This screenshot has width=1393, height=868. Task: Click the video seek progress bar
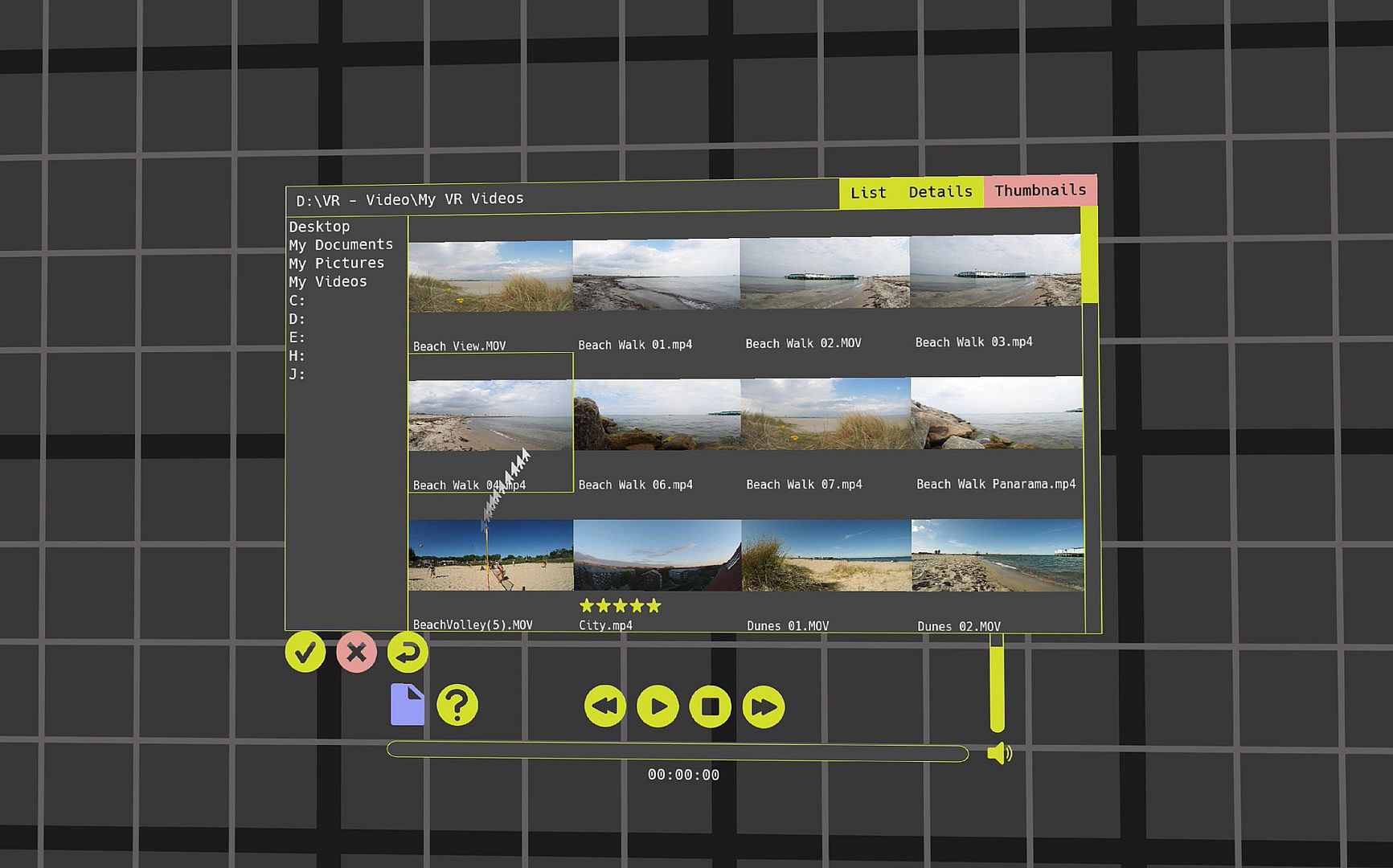tap(677, 751)
